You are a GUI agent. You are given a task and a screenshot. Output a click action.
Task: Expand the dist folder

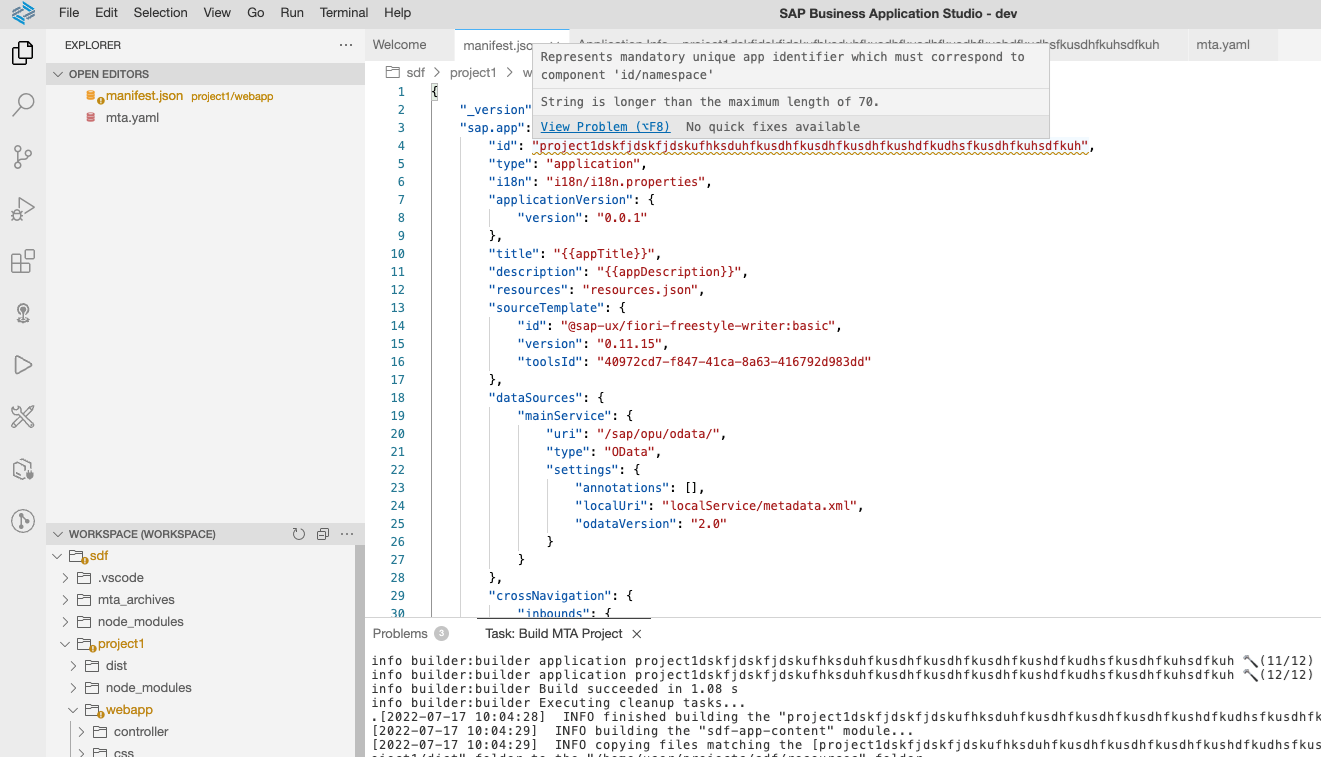click(74, 666)
